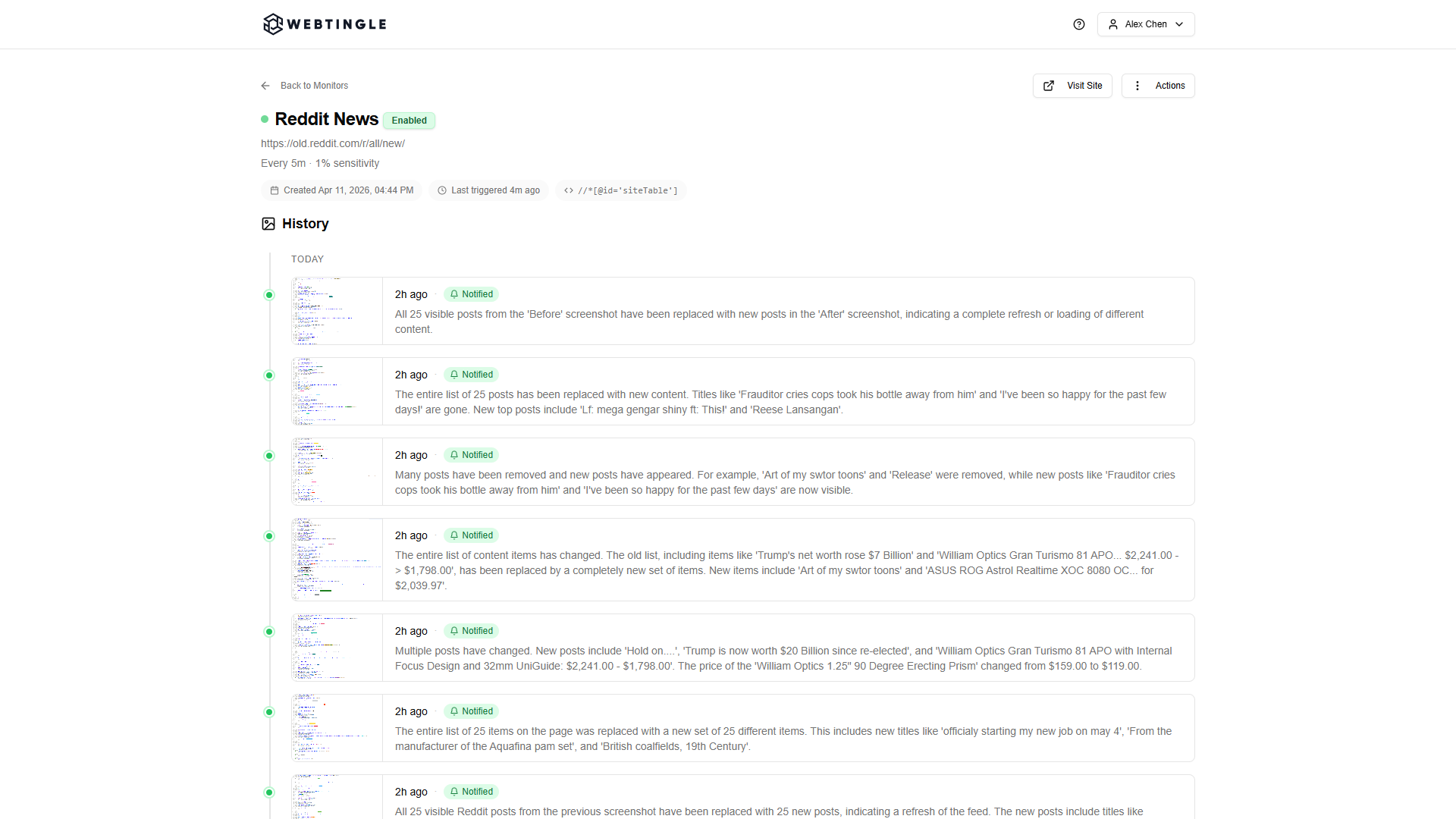Click the Back to Monitors link
Screen dimensions: 1456x819
pos(314,86)
